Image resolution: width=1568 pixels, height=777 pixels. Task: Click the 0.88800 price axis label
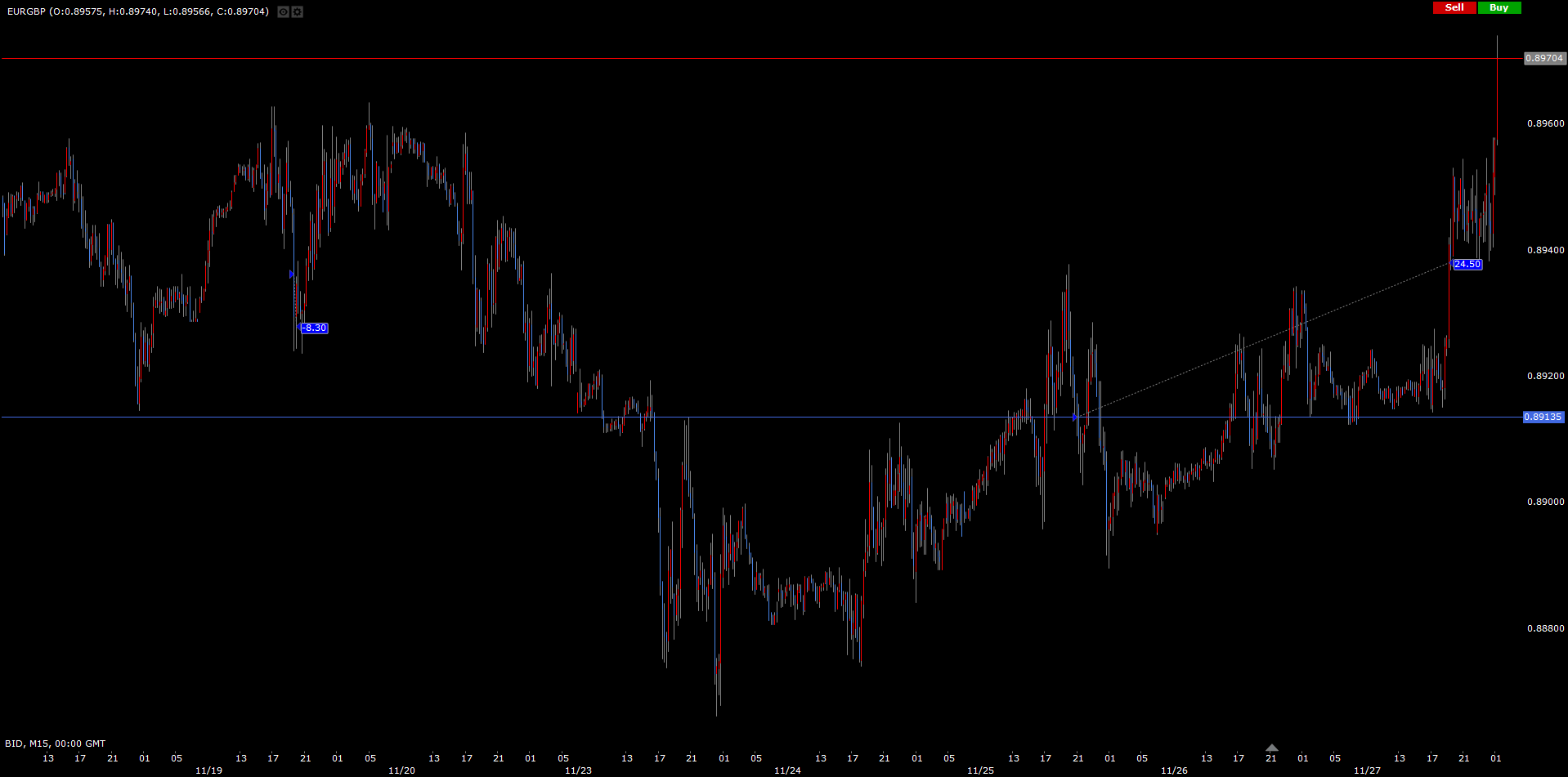click(x=1545, y=628)
